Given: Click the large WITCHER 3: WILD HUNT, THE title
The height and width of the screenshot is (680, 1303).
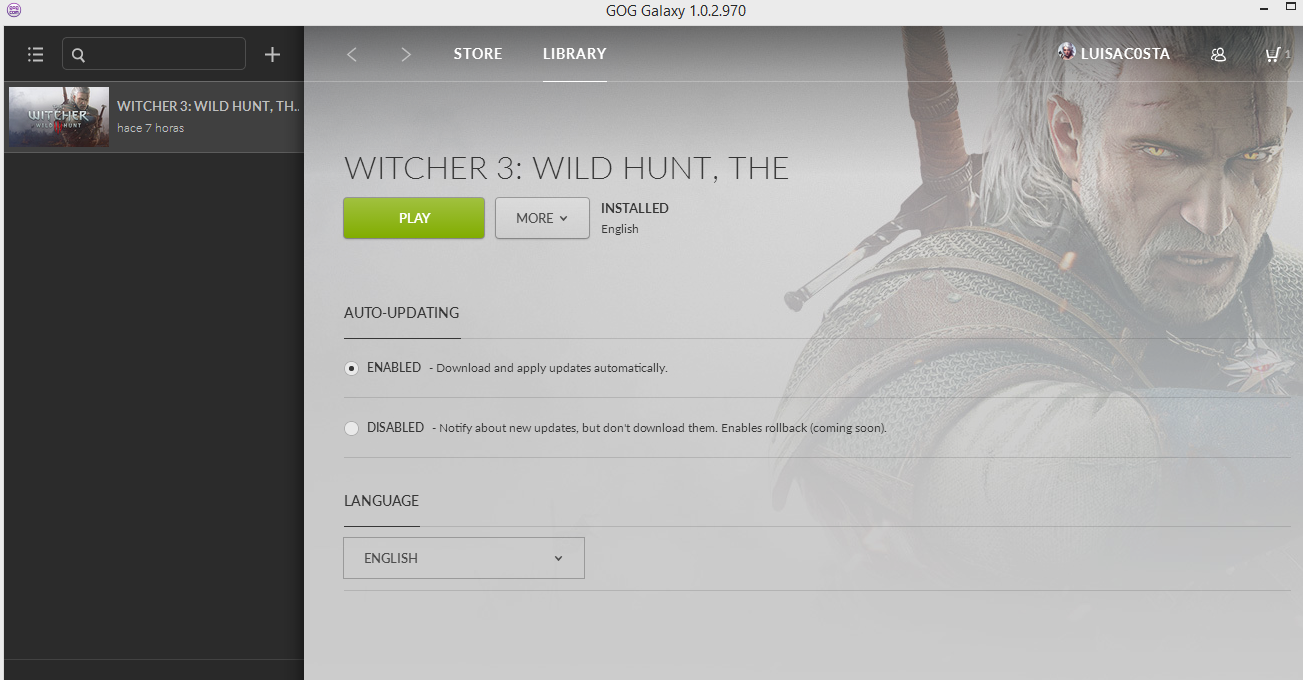Looking at the screenshot, I should tap(566, 168).
